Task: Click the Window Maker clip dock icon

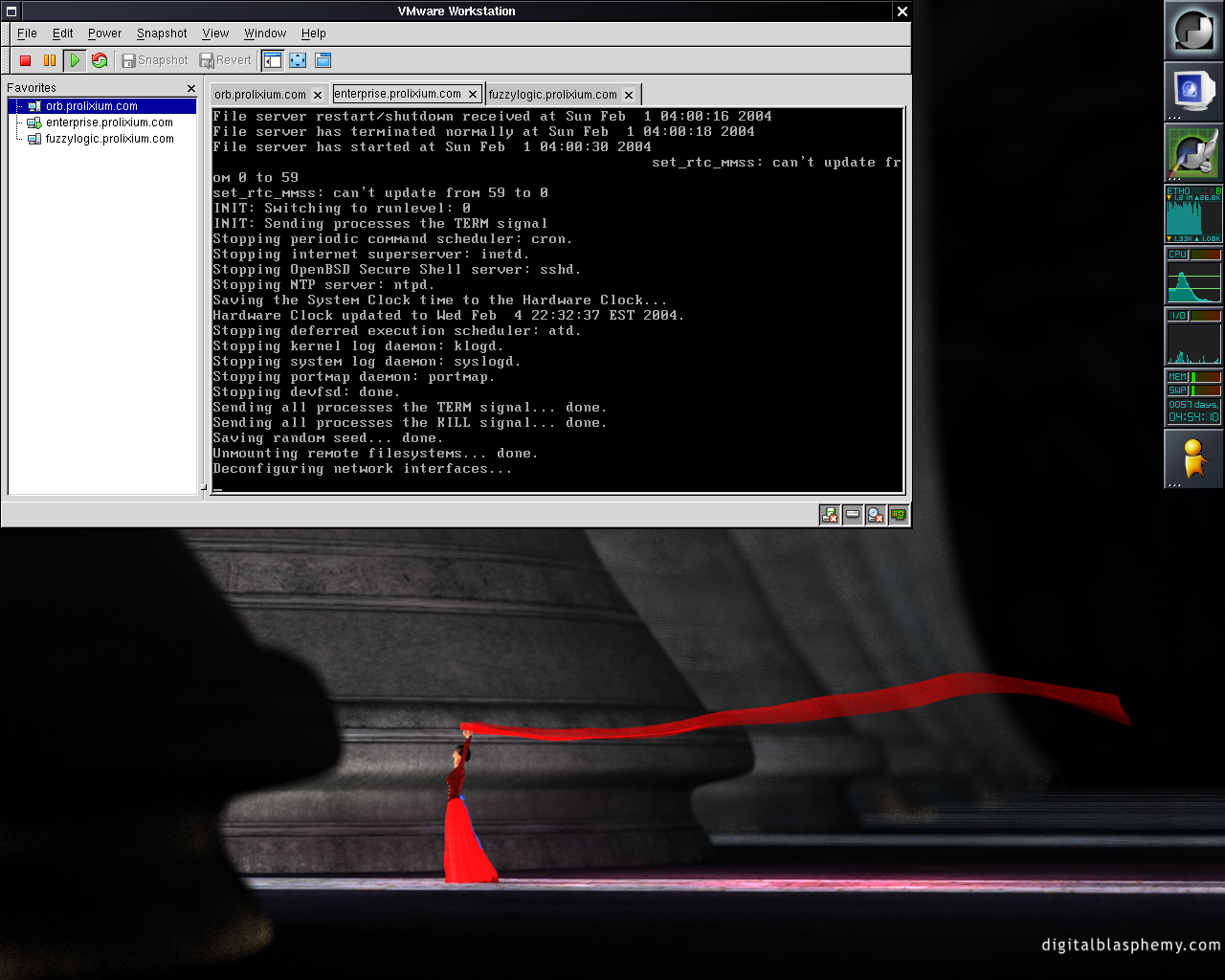Action: pyautogui.click(x=1193, y=30)
